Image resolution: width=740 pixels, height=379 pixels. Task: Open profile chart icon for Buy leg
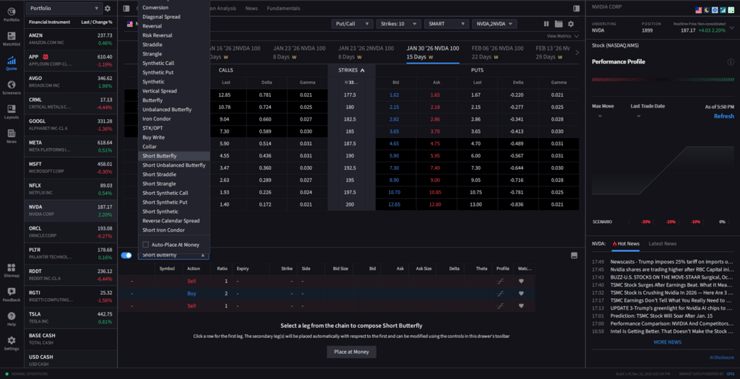[x=500, y=294]
